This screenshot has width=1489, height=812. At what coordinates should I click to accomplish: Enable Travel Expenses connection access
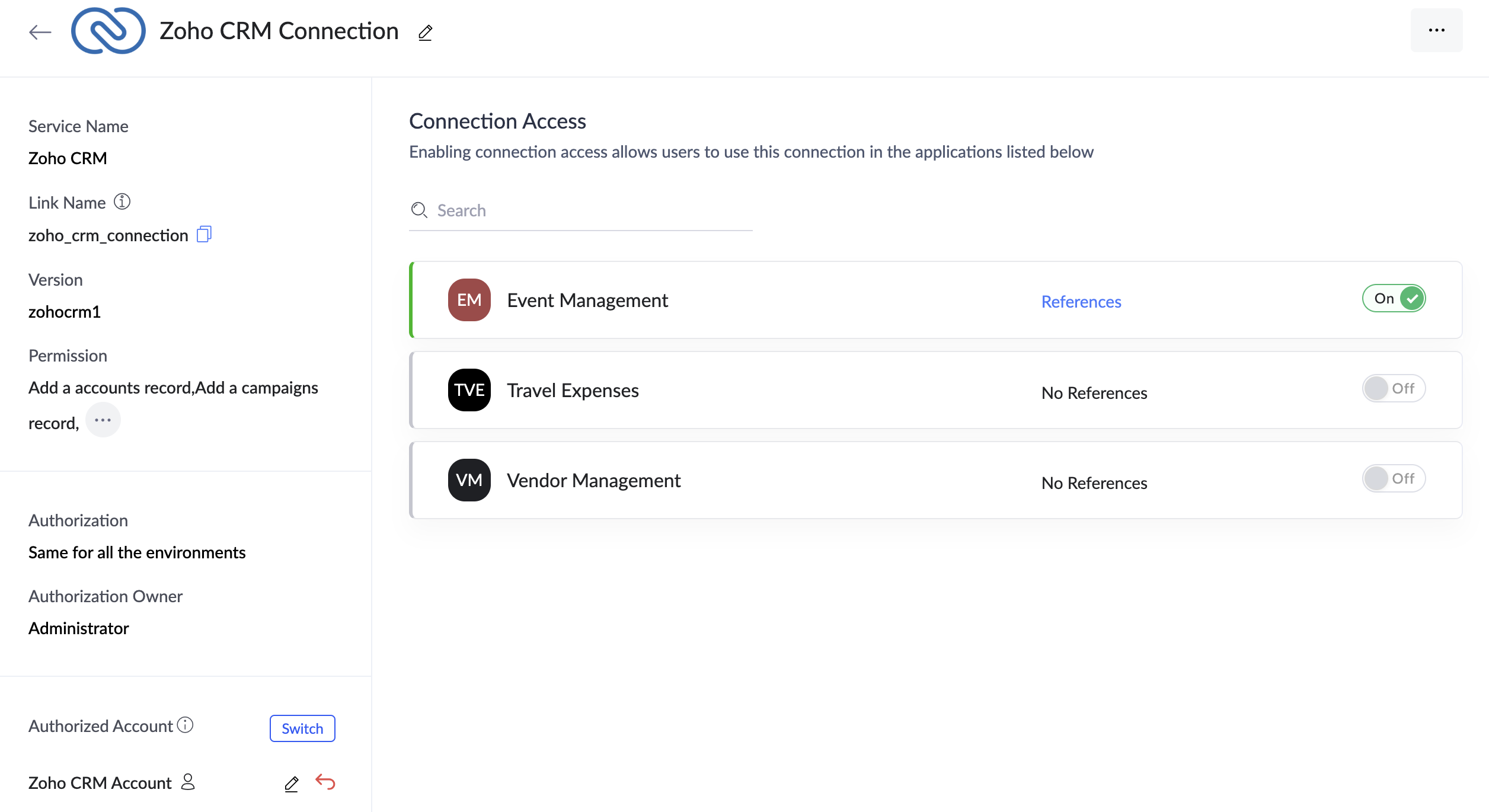pos(1394,388)
